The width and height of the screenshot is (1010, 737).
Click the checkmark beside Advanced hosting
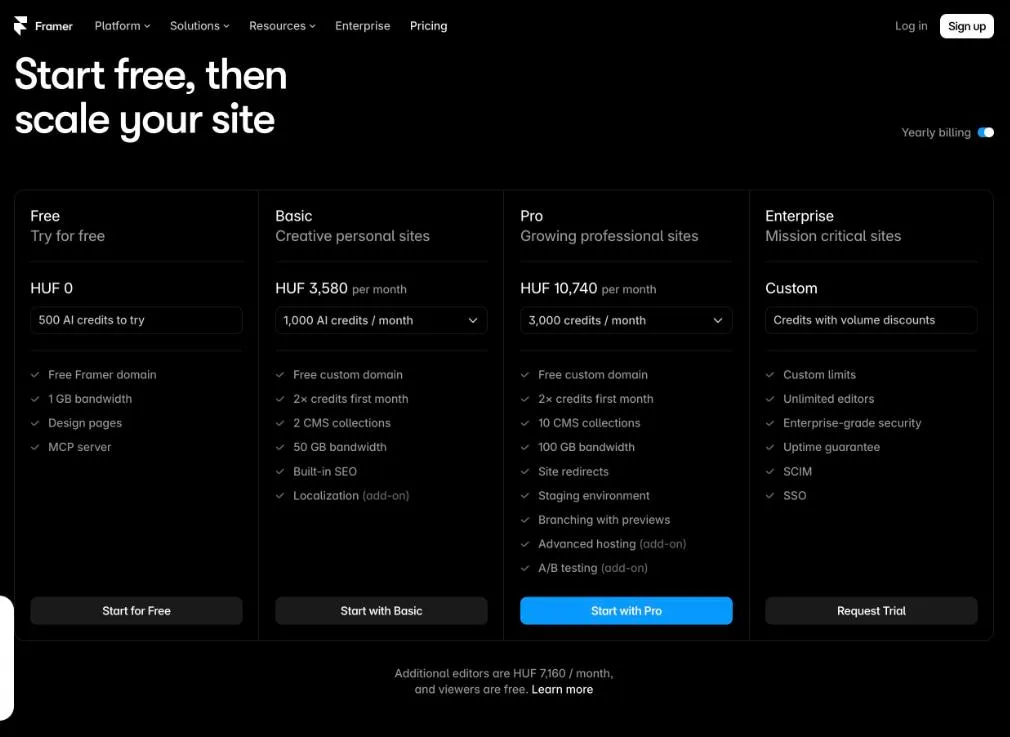525,544
